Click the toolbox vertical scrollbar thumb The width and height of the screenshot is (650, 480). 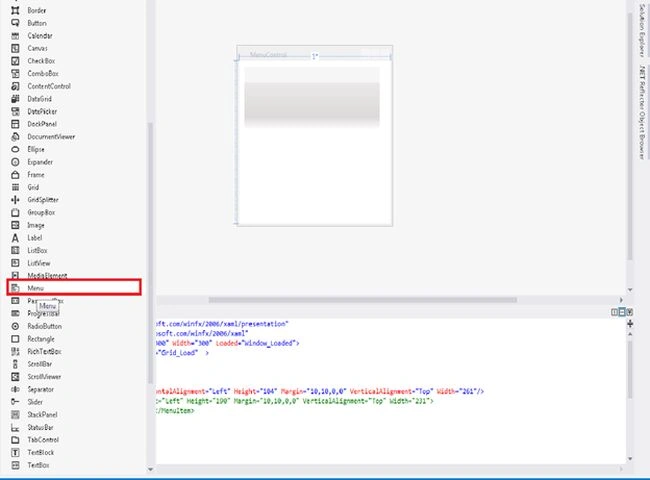(x=150, y=253)
